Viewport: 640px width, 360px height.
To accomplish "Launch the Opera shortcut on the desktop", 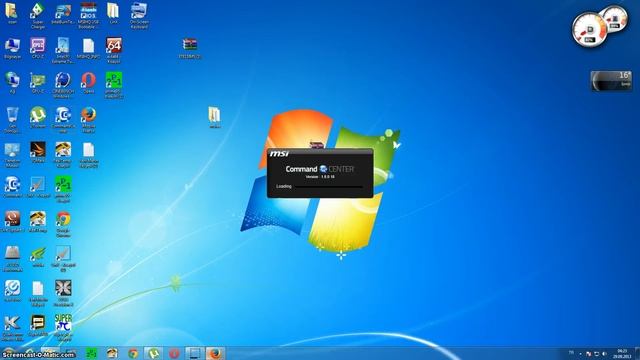I will [88, 83].
